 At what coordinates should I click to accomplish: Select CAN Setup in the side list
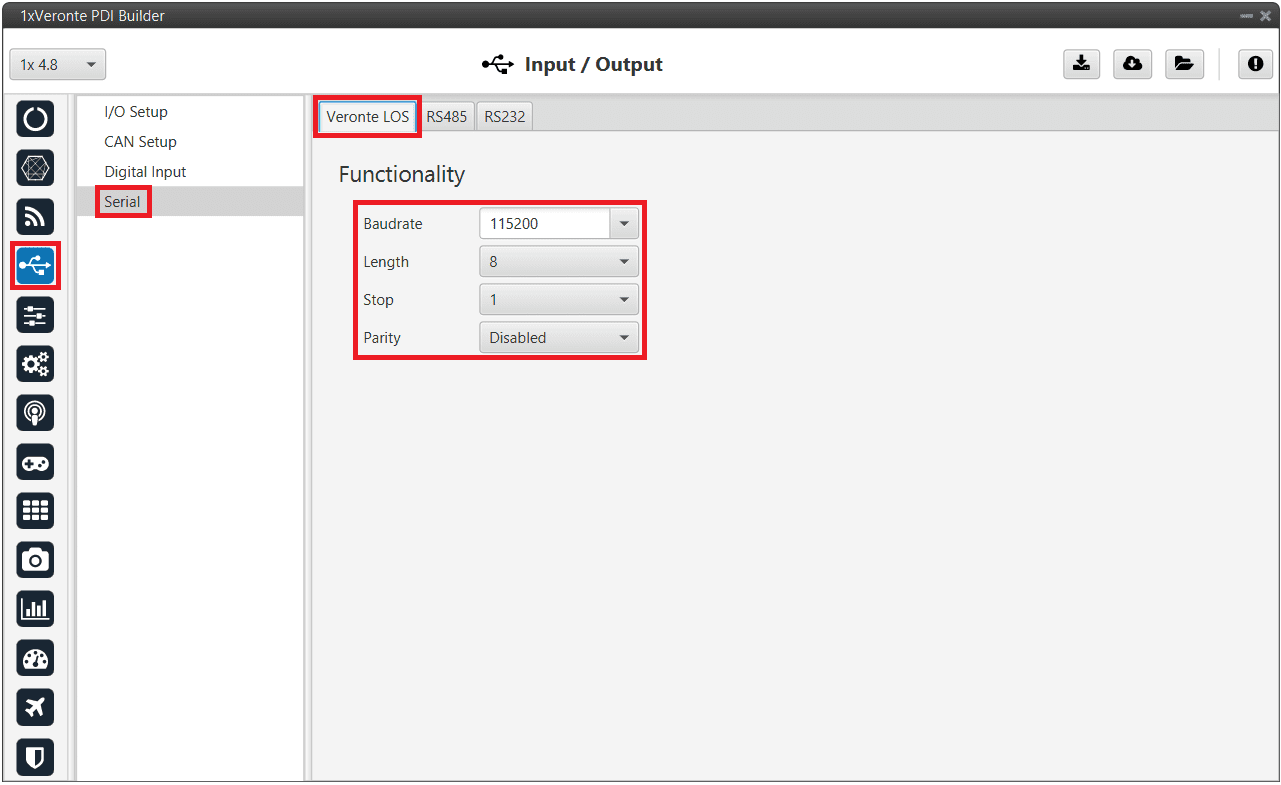(x=140, y=142)
